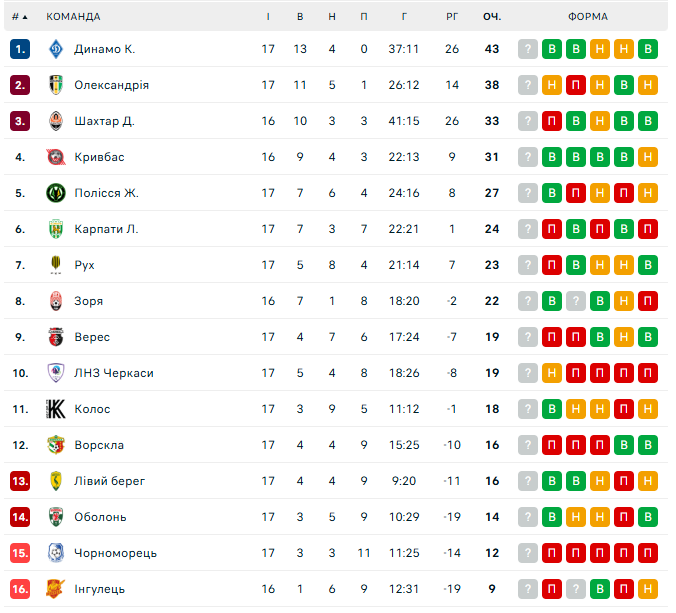The height and width of the screenshot is (613, 676).
Task: Sort standings by РГ goal difference header
Action: click(x=452, y=17)
